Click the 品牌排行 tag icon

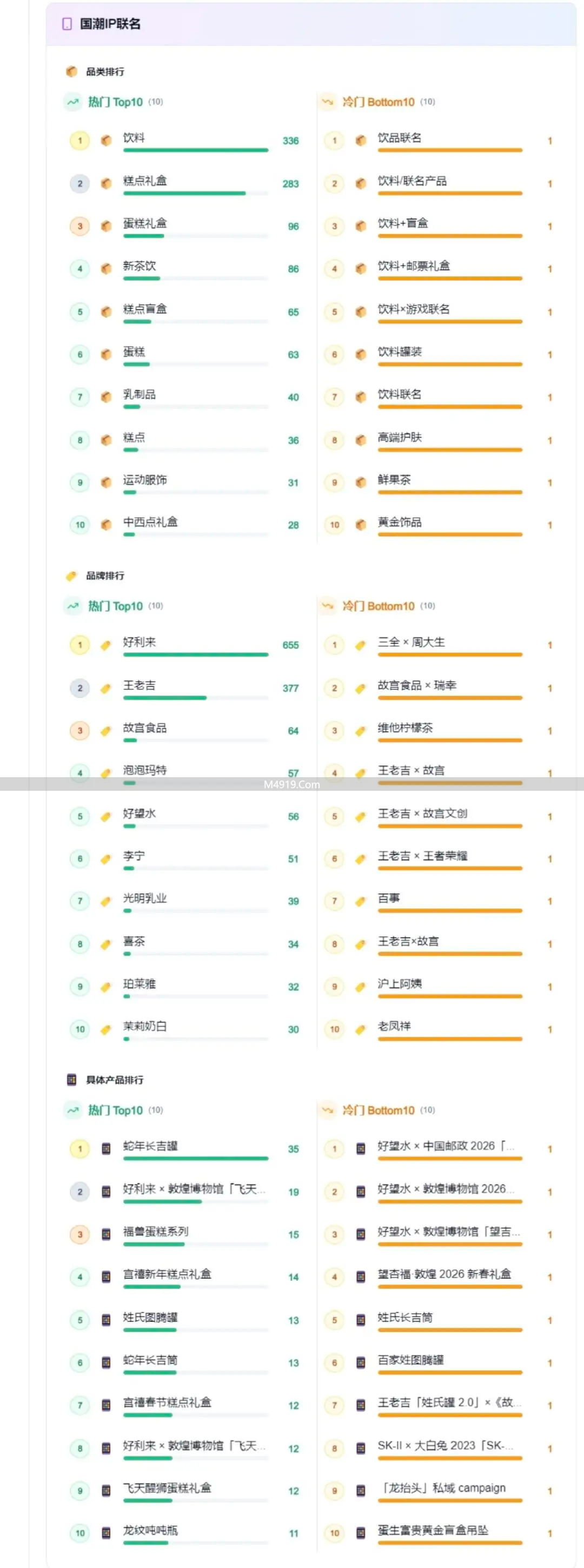[71, 576]
